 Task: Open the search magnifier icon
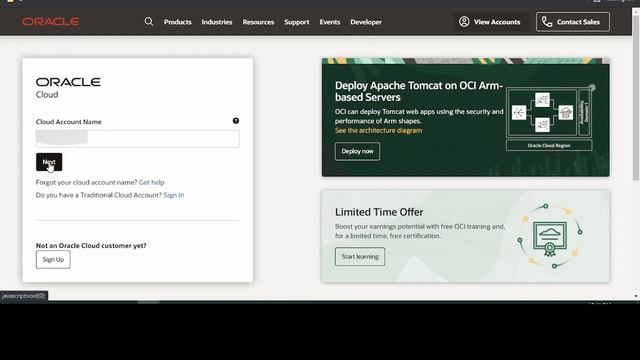[149, 22]
